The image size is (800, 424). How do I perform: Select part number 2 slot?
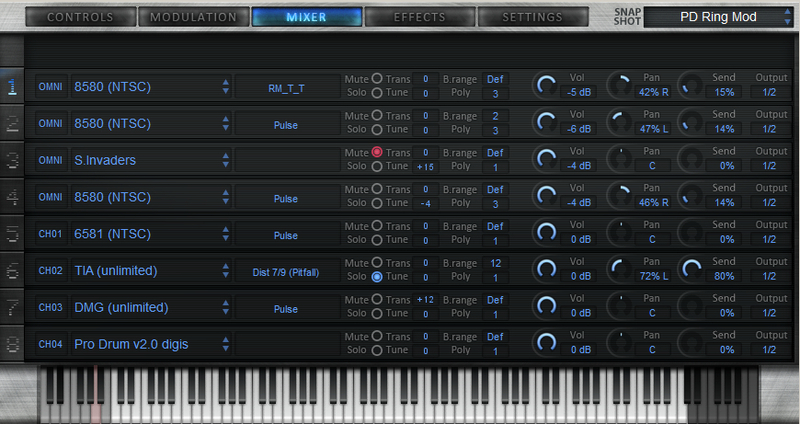pyautogui.click(x=12, y=123)
